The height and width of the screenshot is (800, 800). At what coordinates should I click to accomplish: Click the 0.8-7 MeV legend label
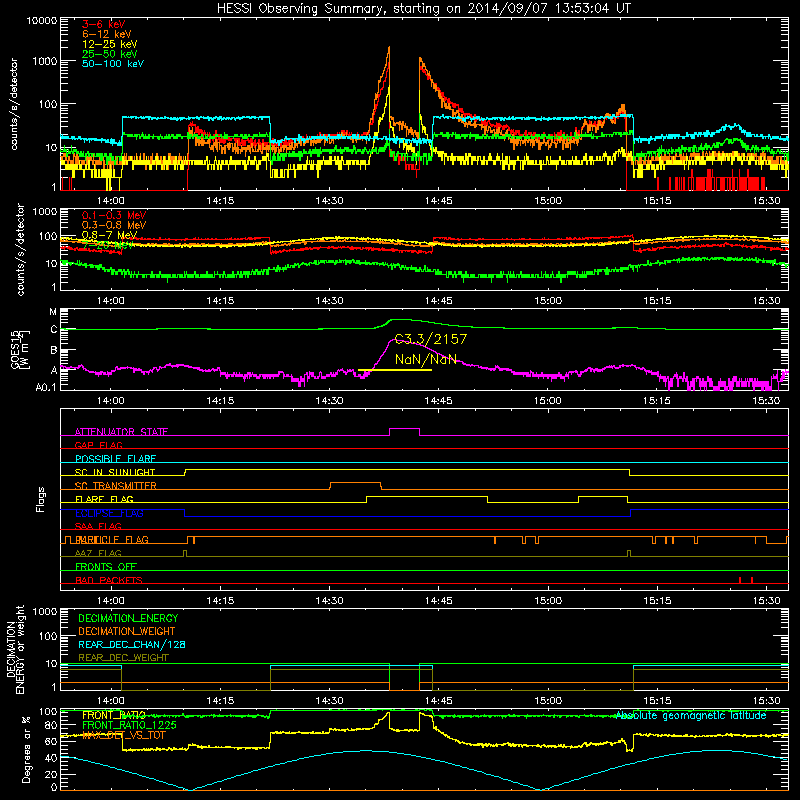(109, 235)
